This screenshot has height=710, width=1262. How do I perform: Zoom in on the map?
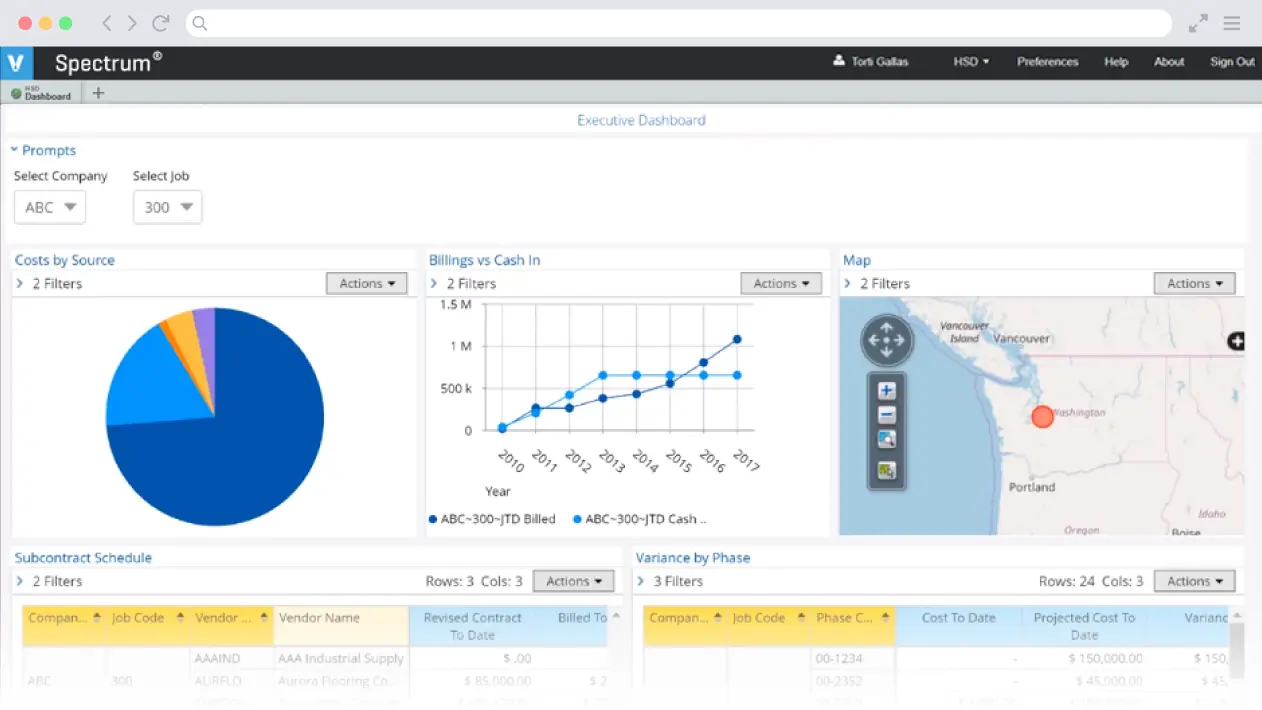886,391
